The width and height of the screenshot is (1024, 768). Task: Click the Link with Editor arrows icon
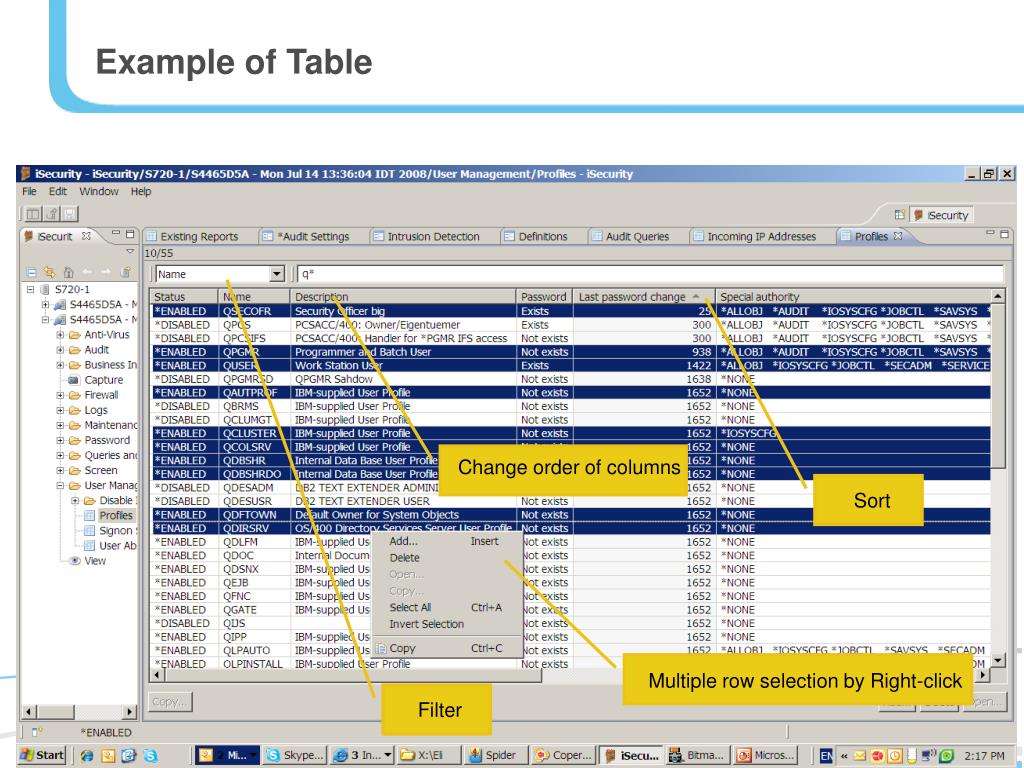pos(50,272)
